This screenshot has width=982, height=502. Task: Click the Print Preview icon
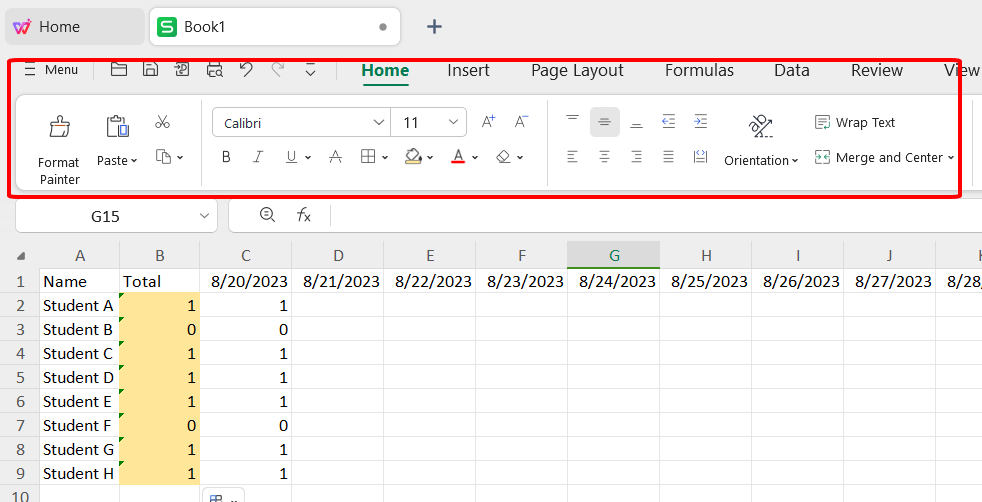(x=215, y=69)
